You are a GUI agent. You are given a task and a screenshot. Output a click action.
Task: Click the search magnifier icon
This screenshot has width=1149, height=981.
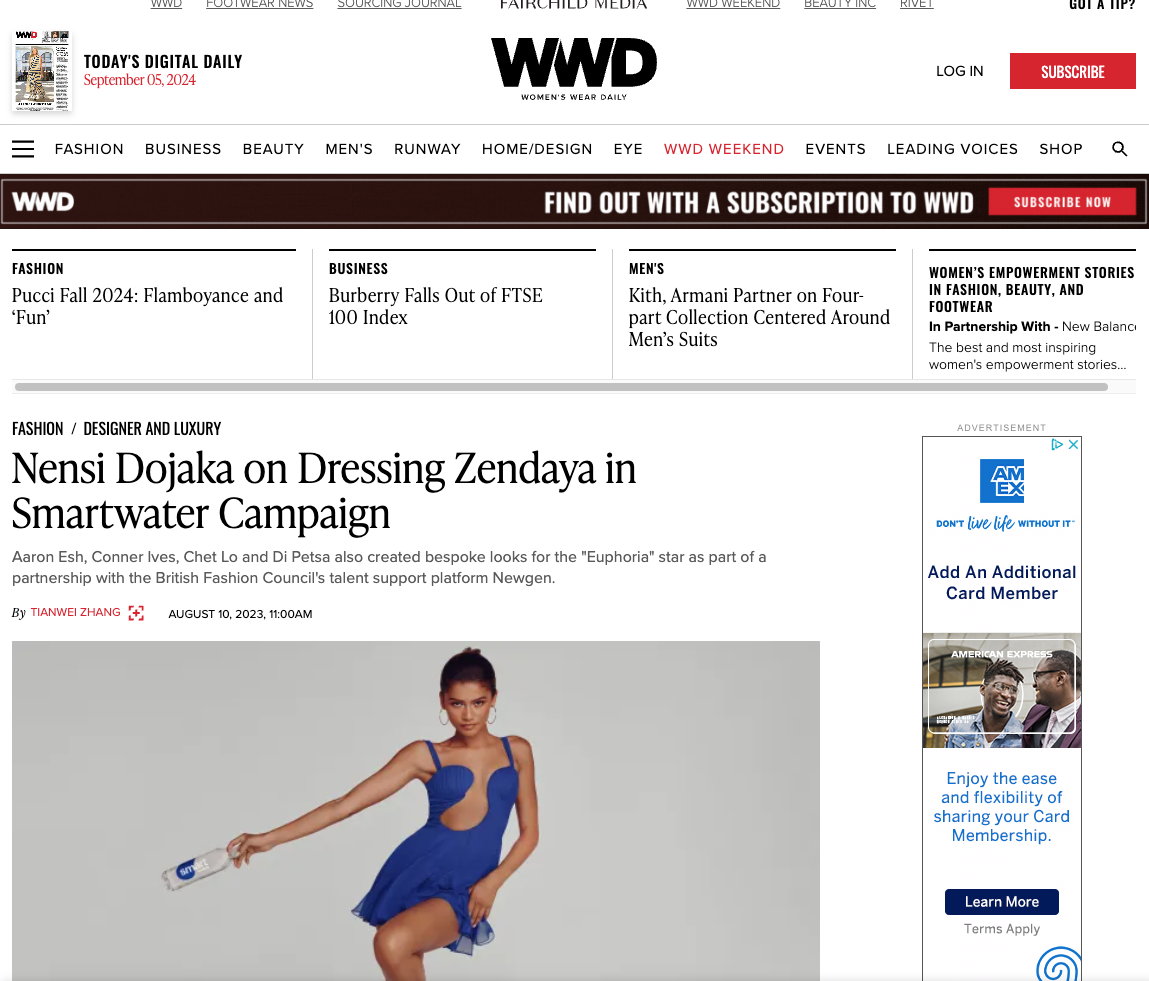1119,149
